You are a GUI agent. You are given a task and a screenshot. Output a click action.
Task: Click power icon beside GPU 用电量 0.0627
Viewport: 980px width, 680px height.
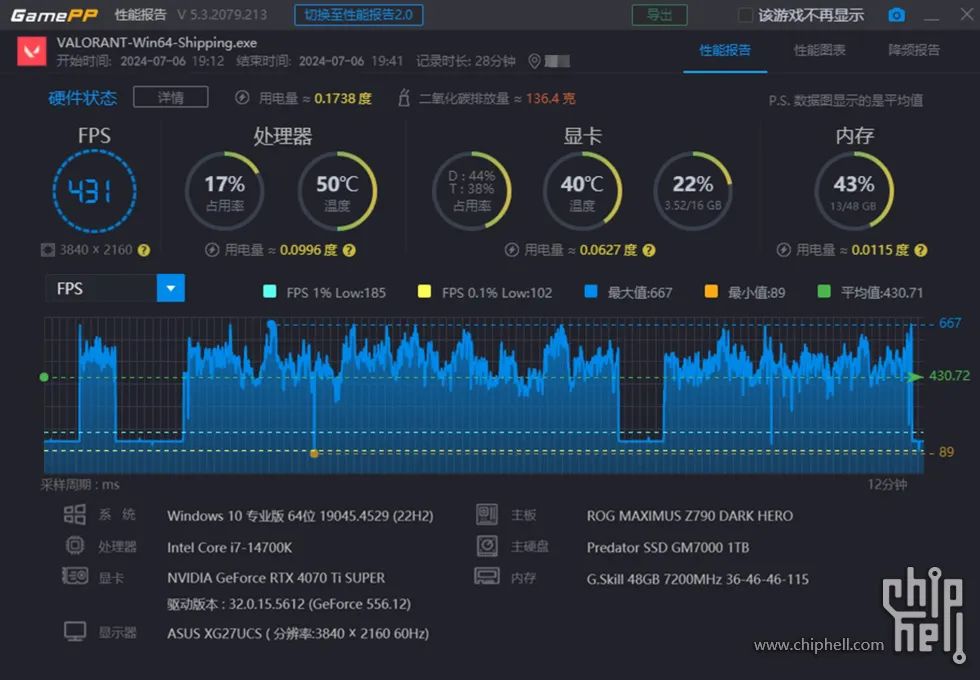[x=512, y=250]
